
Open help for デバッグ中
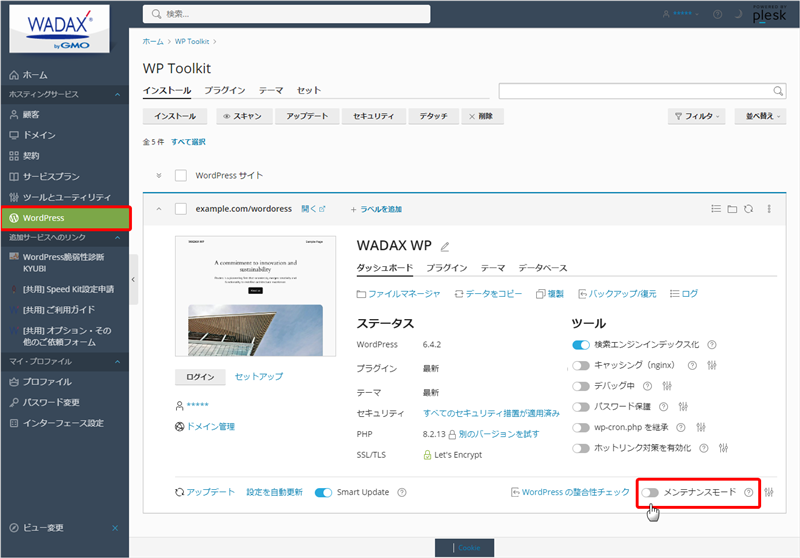pos(647,386)
